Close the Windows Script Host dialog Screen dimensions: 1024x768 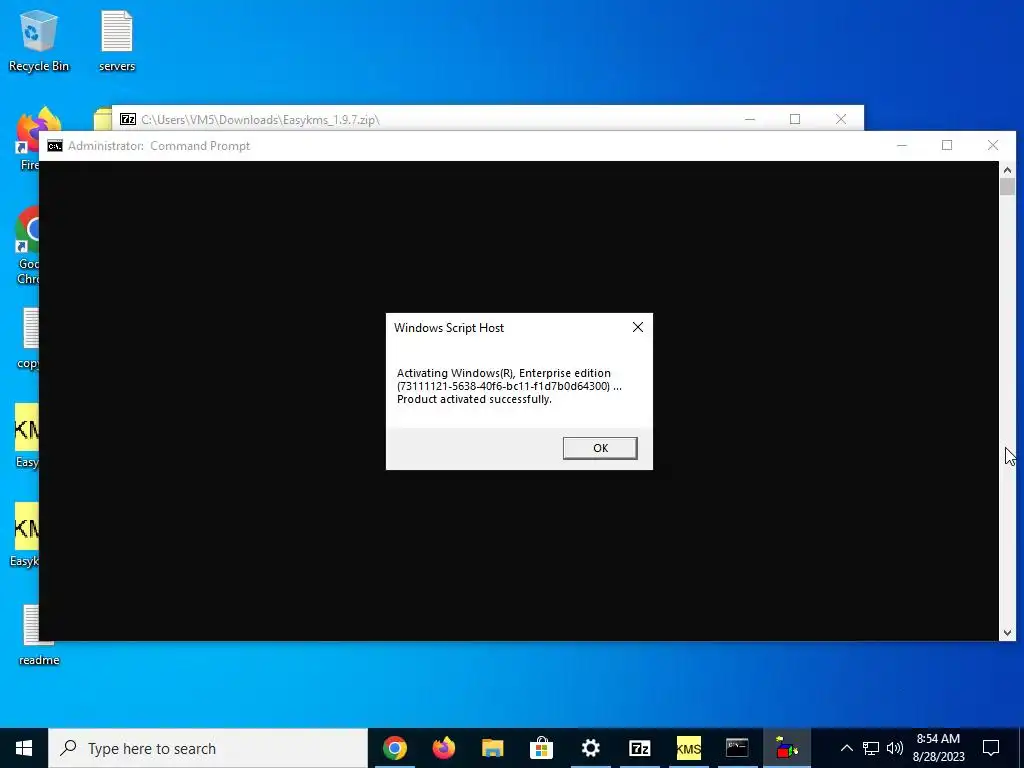click(x=637, y=327)
